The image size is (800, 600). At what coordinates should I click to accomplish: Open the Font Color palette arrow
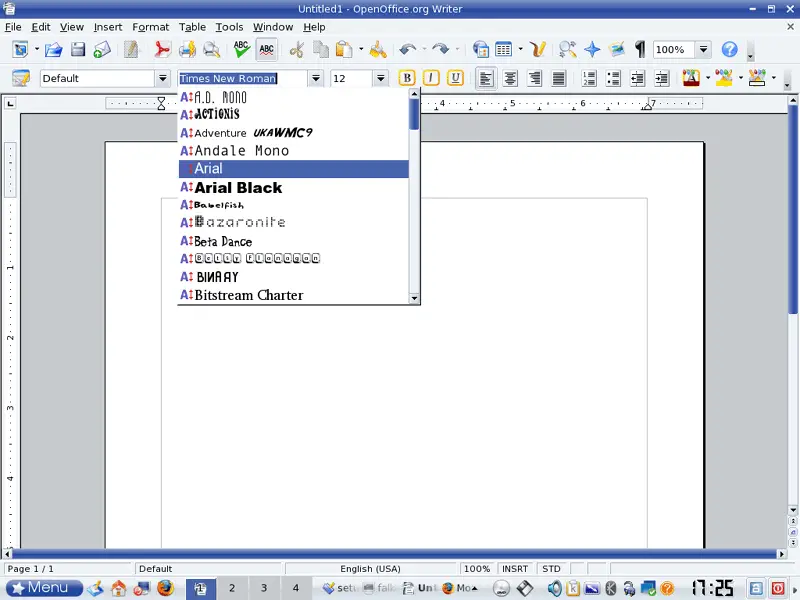pos(708,78)
